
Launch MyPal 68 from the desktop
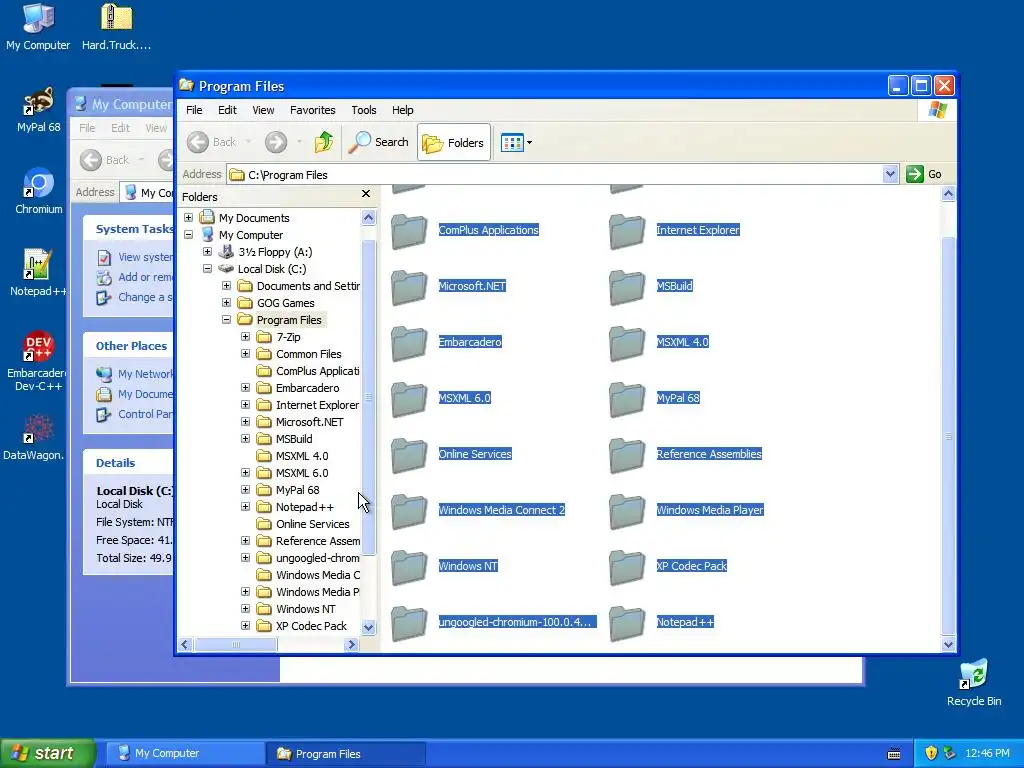pyautogui.click(x=38, y=110)
